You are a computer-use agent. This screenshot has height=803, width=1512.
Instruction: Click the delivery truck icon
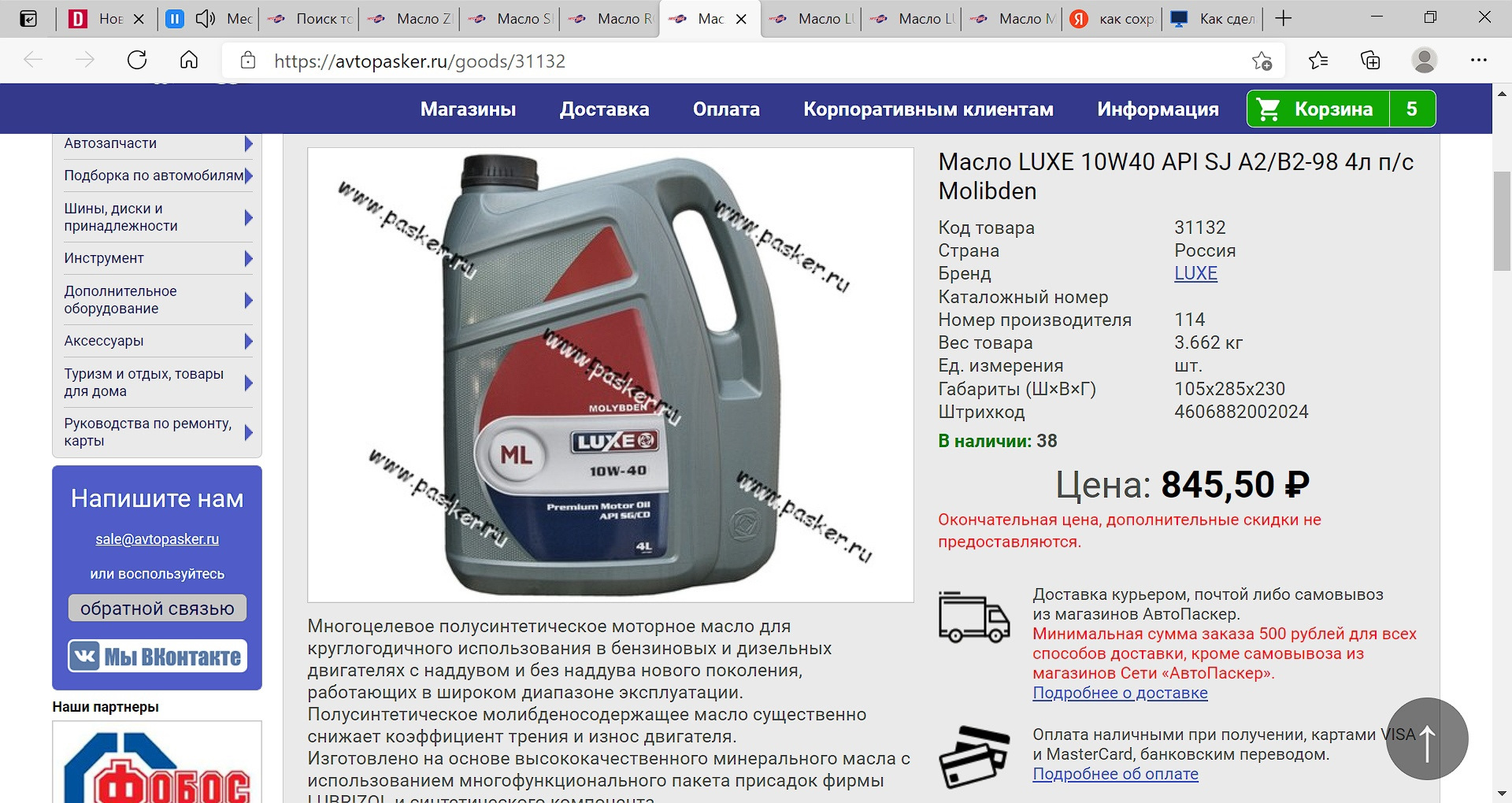[974, 617]
